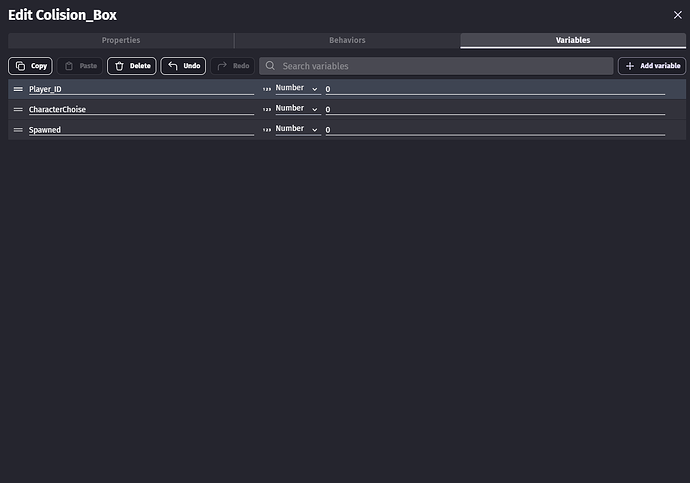The image size is (690, 483).
Task: Open the type dropdown for Player_ID
Action: click(x=297, y=88)
